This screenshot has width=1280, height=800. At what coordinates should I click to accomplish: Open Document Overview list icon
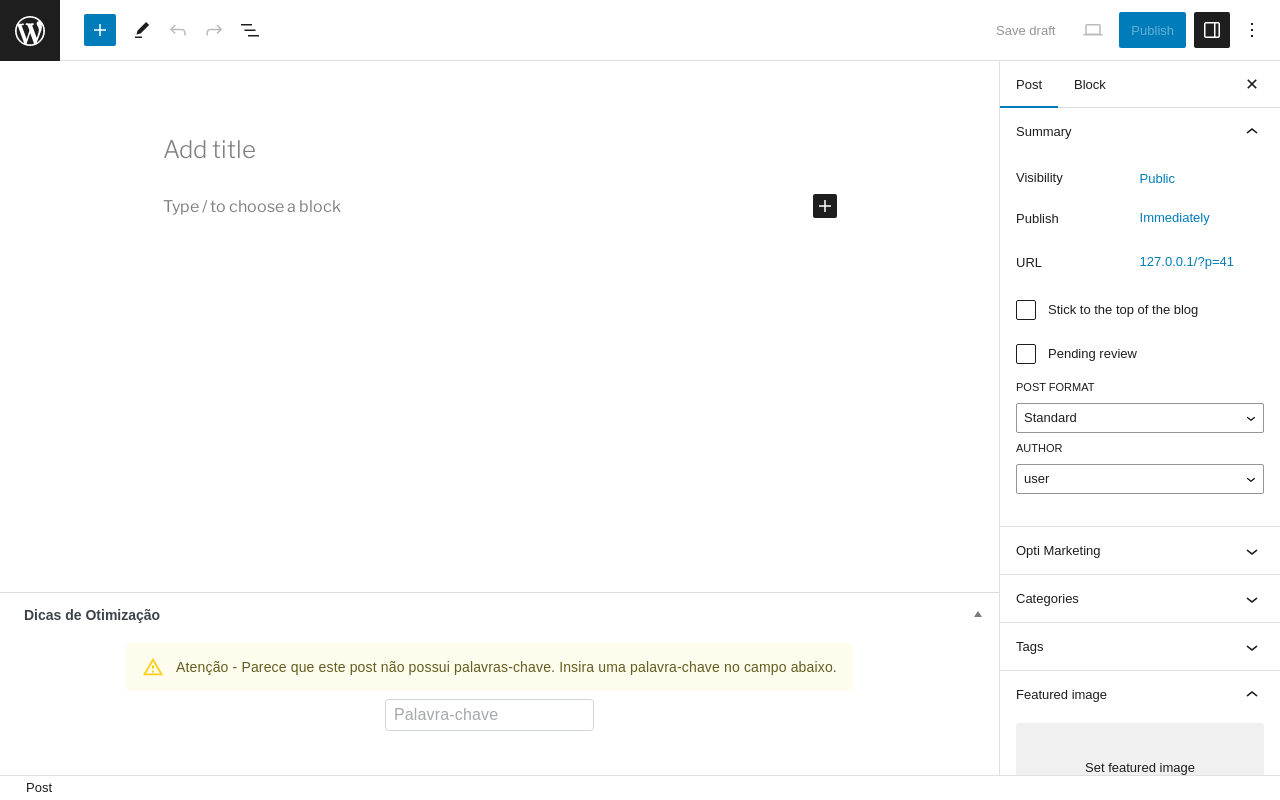click(x=250, y=30)
